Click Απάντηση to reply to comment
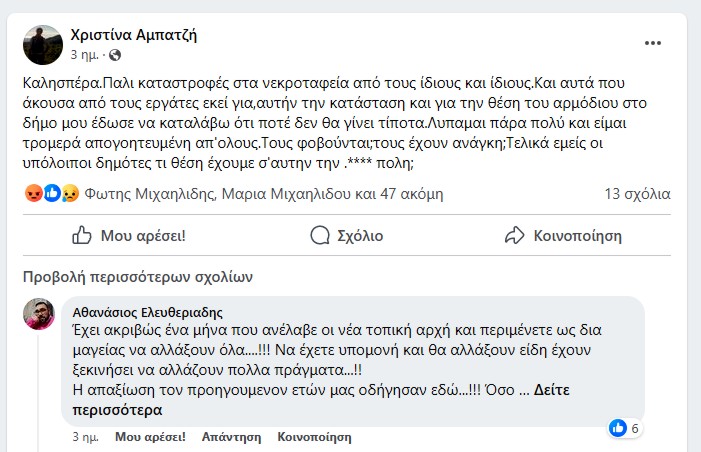This screenshot has height=452, width=701. 231,437
